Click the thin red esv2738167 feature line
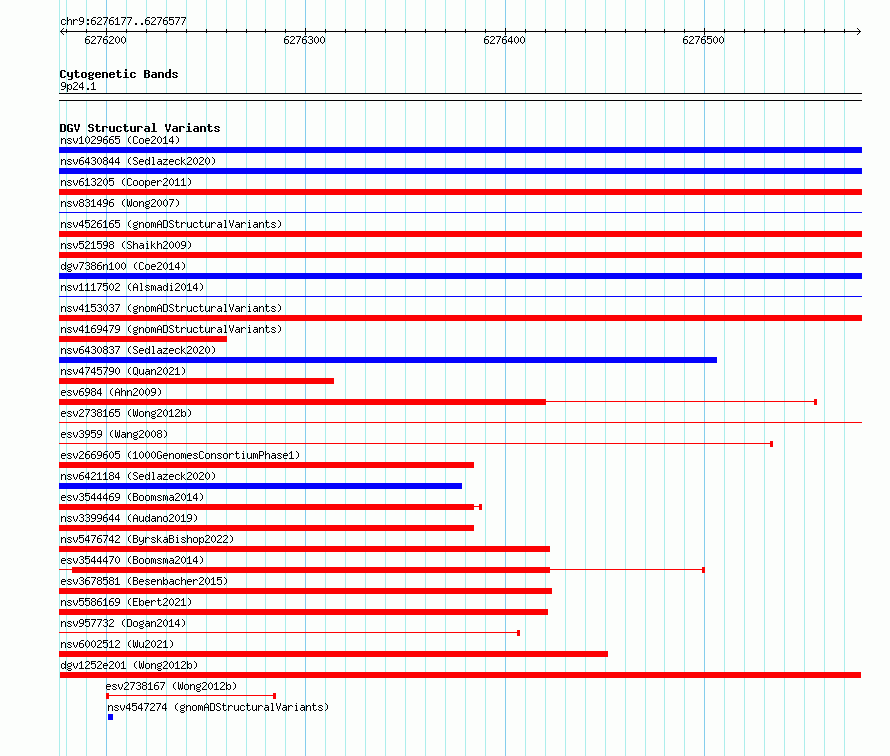The height and width of the screenshot is (756, 890). pyautogui.click(x=191, y=696)
